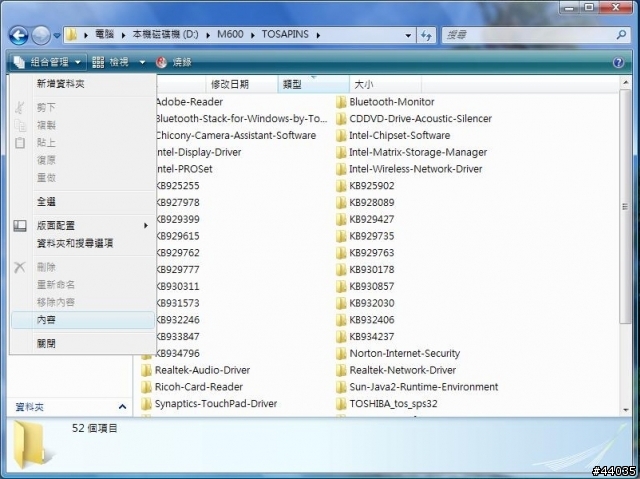Select the Intel-Matrix-Storage-Manager folder icon
Image resolution: width=640 pixels, height=479 pixels.
tap(341, 152)
